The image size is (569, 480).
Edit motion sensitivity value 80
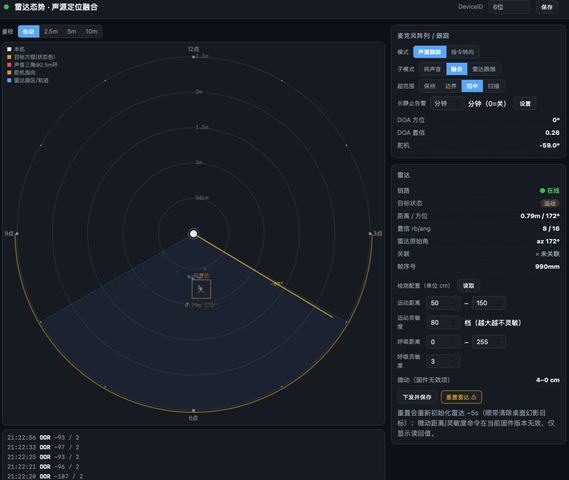(x=443, y=323)
